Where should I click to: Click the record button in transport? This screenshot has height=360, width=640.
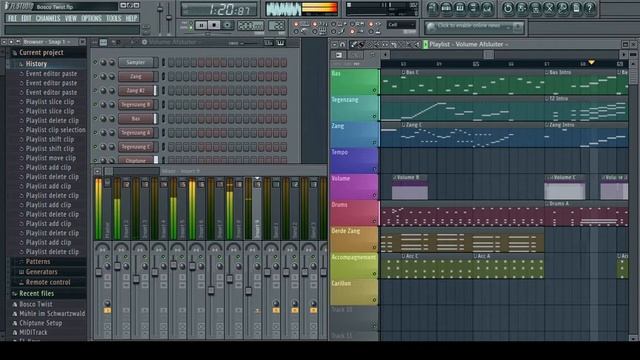(x=227, y=25)
